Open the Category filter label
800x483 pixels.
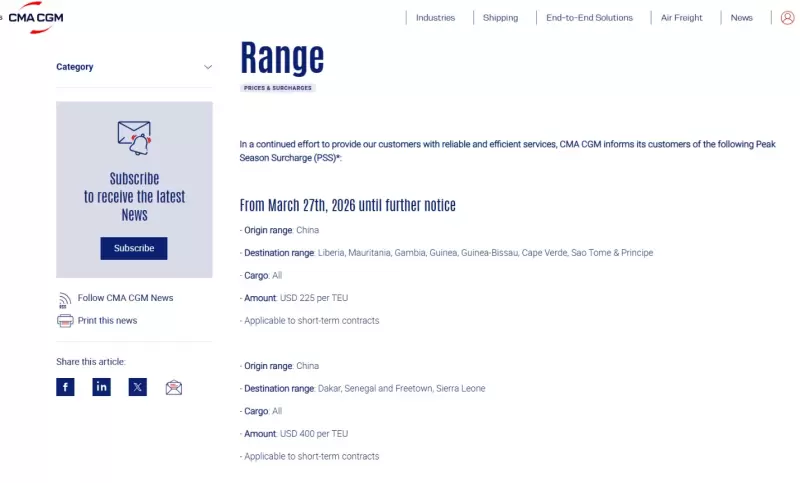(x=75, y=67)
